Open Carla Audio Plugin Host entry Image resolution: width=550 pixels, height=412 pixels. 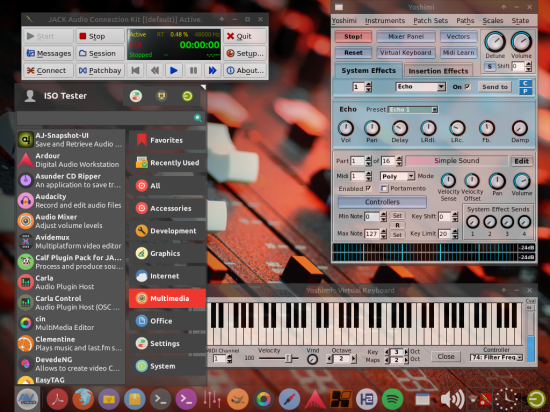pyautogui.click(x=71, y=282)
